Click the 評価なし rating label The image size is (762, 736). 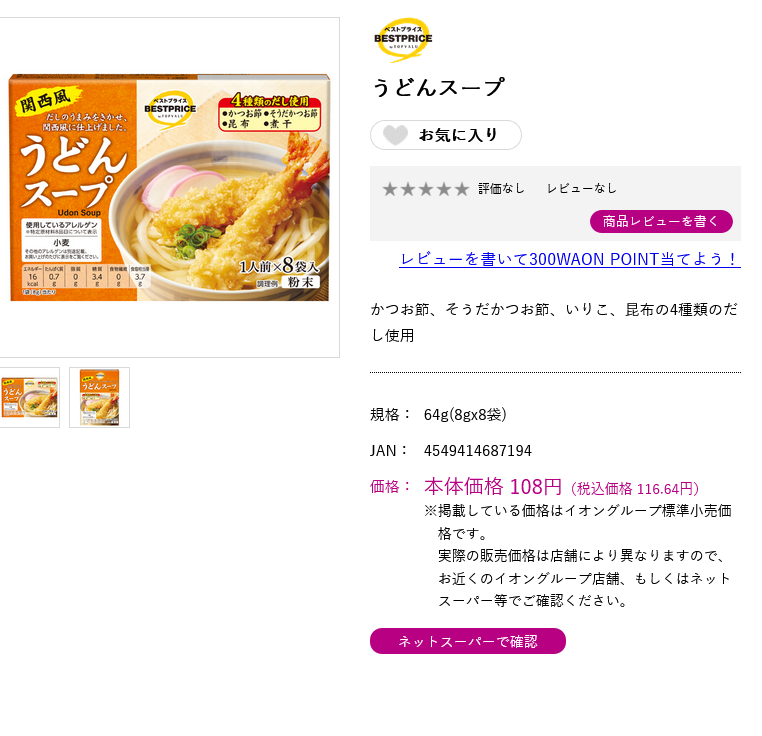pyautogui.click(x=501, y=188)
